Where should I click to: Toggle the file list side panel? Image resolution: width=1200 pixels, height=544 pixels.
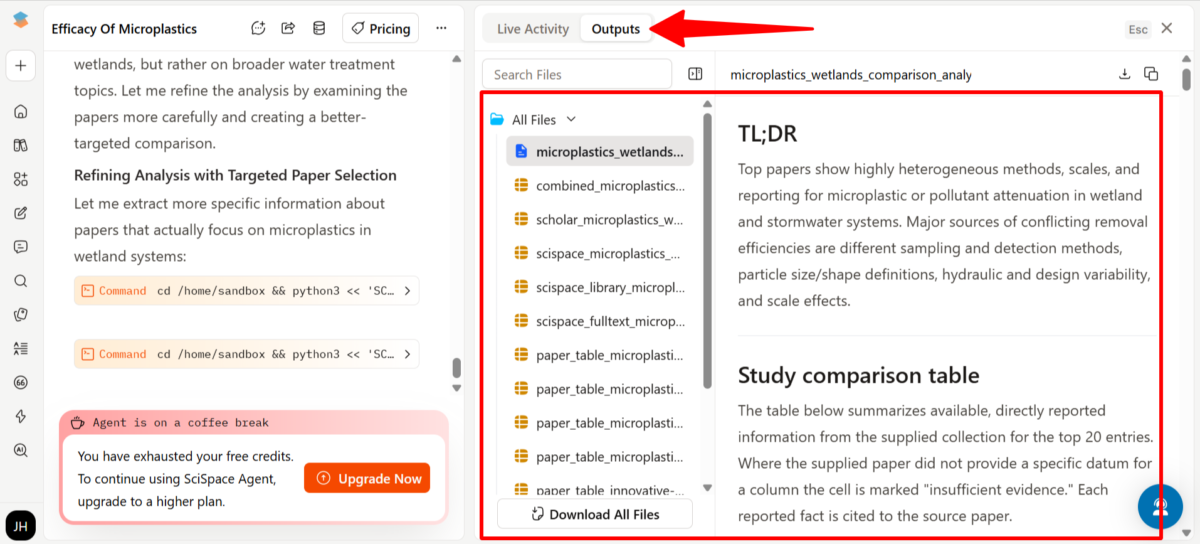pyautogui.click(x=696, y=74)
